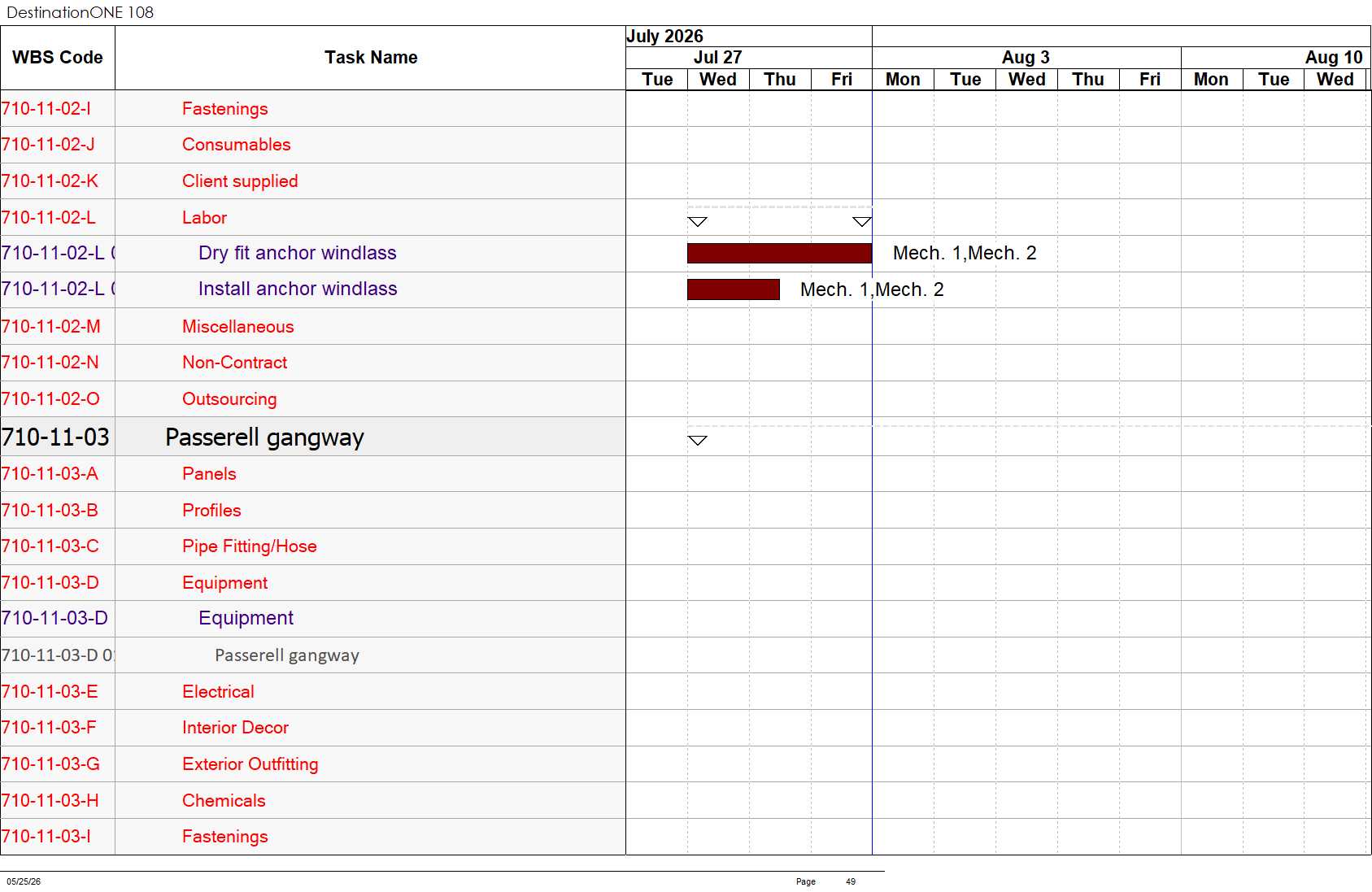Image resolution: width=1372 pixels, height=892 pixels.
Task: Click the Mech. 1,Mech. 2 label beside Dry fit bar
Action: pyautogui.click(x=965, y=253)
